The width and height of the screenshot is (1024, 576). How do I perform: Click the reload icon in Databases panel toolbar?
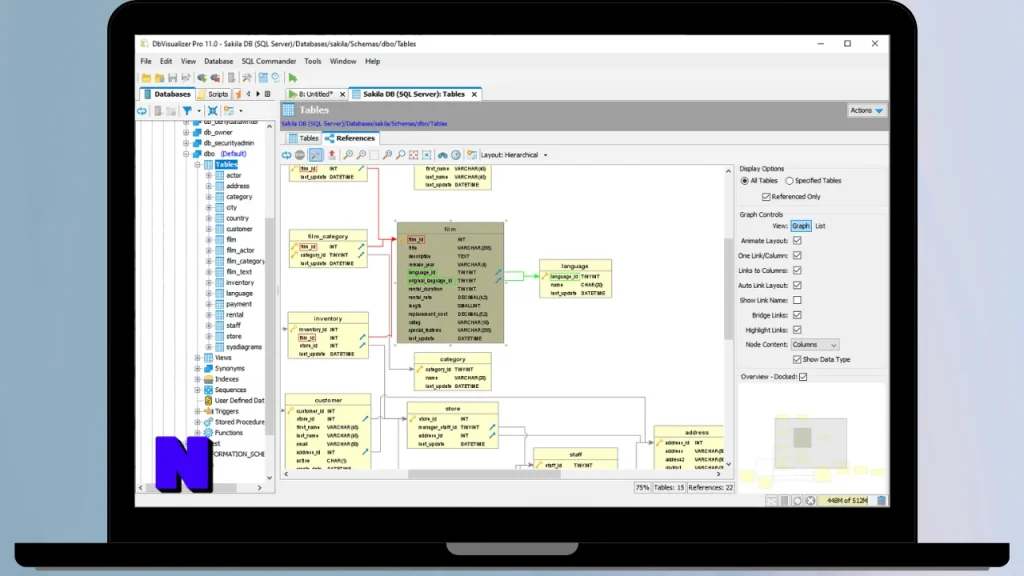coord(142,111)
